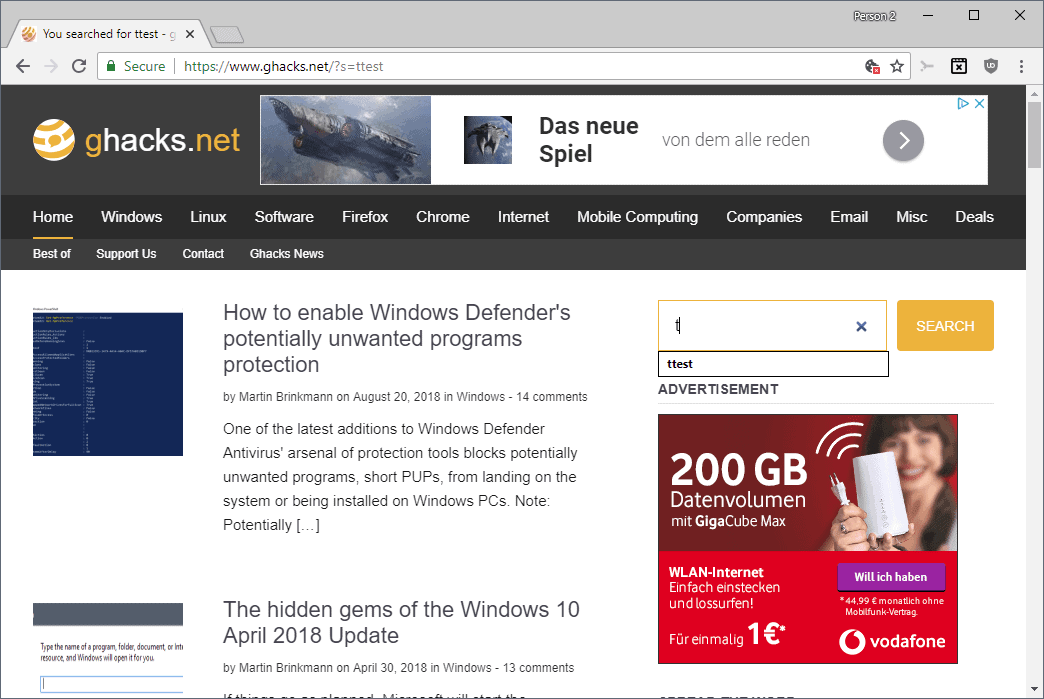Click the Secure padlock icon
The height and width of the screenshot is (699, 1044).
tap(112, 65)
